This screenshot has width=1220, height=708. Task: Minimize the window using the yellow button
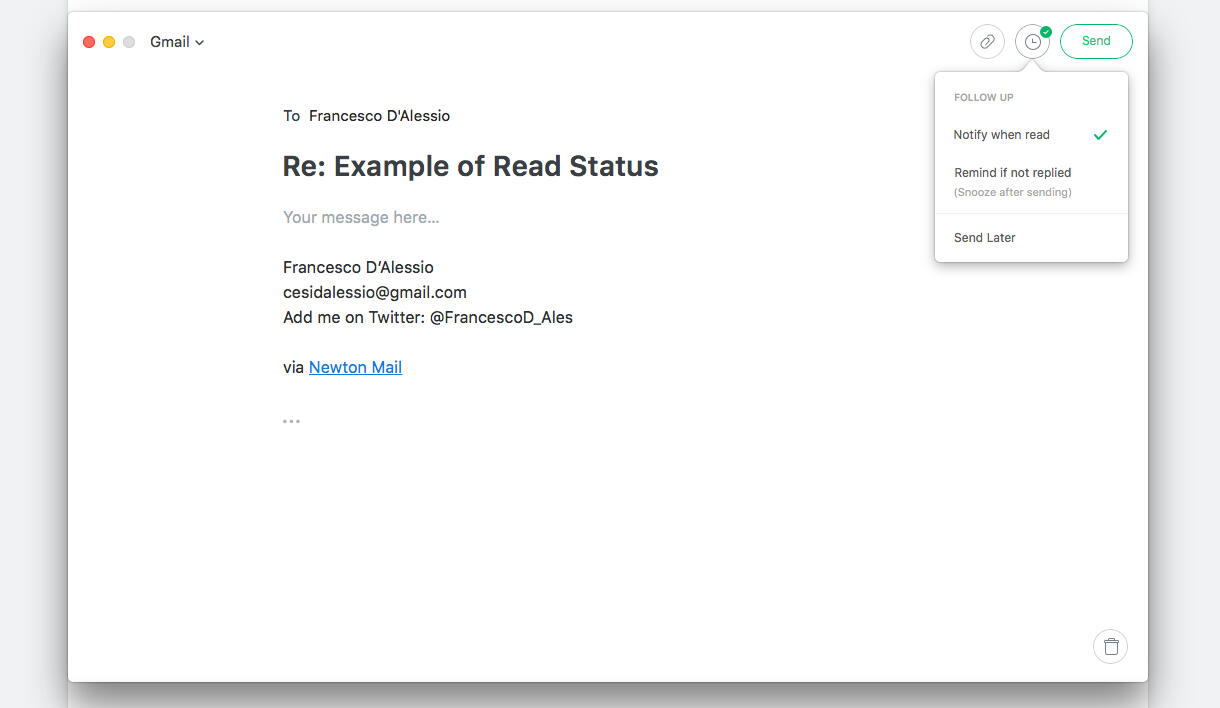pyautogui.click(x=109, y=42)
